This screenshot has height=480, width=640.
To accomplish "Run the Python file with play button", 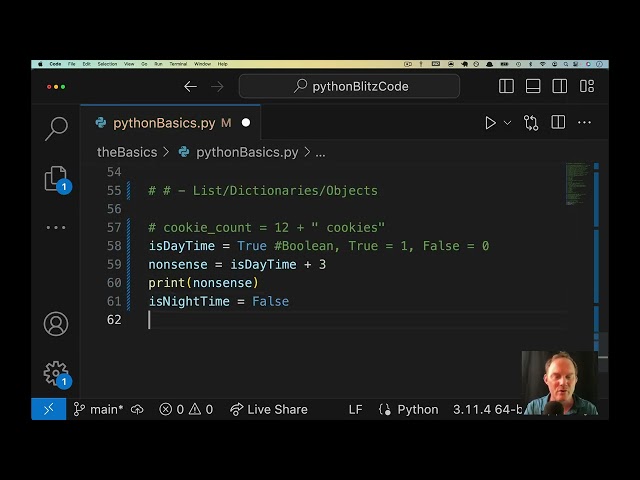I will click(x=490, y=122).
